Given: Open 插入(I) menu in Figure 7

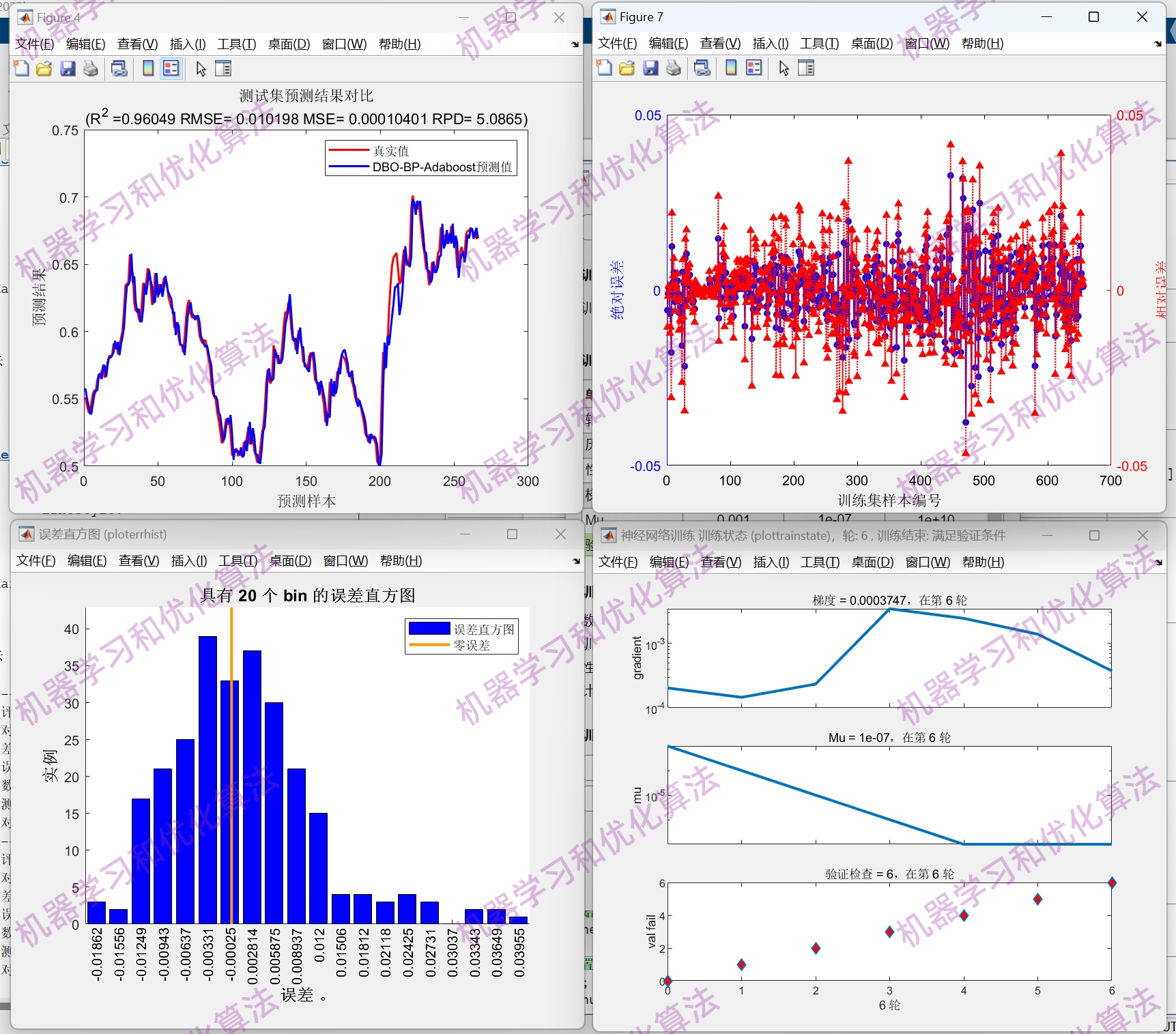Looking at the screenshot, I should click(x=771, y=44).
